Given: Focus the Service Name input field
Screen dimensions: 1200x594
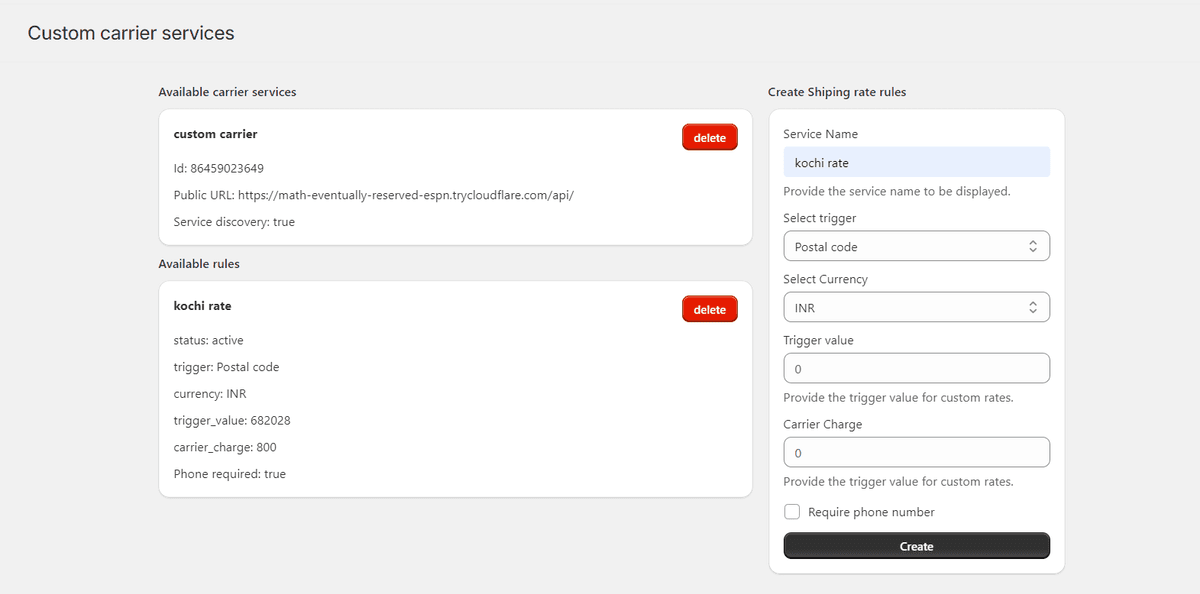Looking at the screenshot, I should (916, 162).
